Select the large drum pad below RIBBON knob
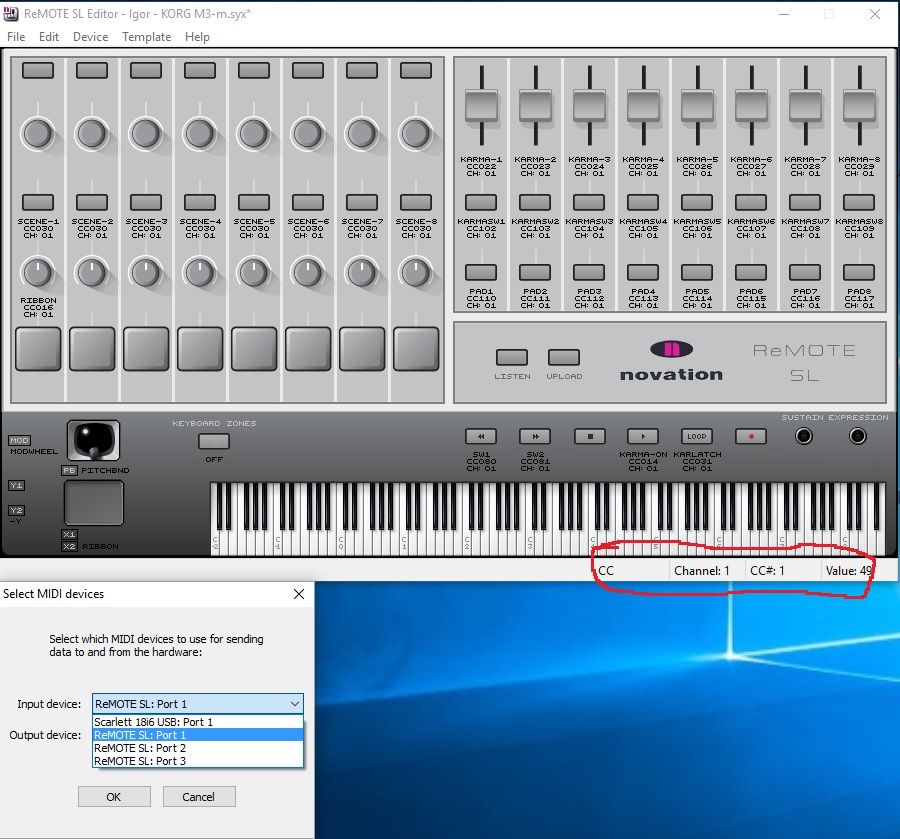The image size is (900, 839). tap(38, 349)
